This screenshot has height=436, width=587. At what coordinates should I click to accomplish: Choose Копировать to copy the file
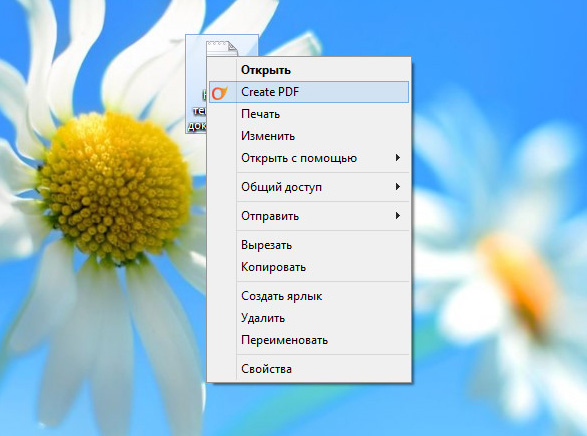pyautogui.click(x=309, y=267)
